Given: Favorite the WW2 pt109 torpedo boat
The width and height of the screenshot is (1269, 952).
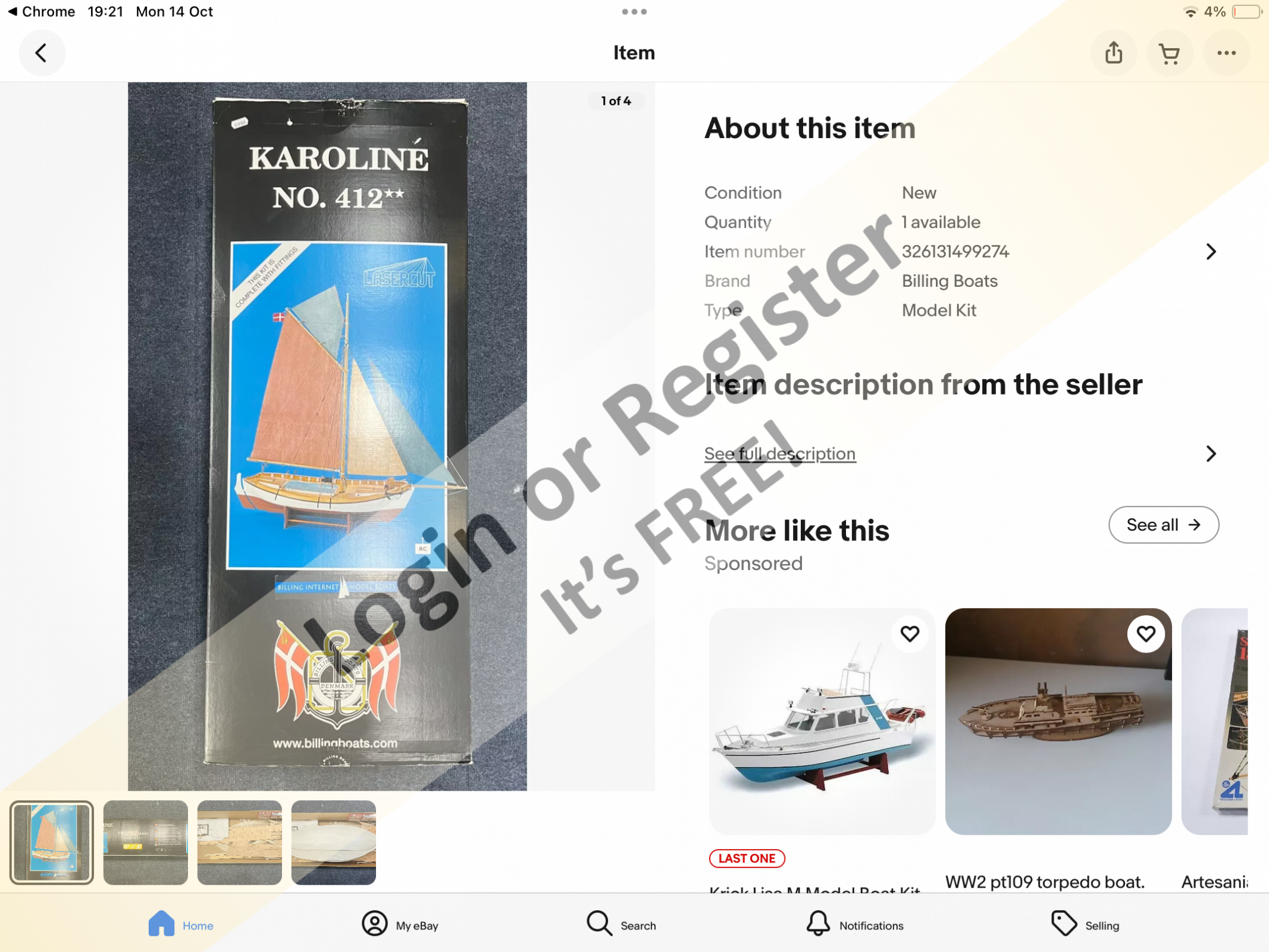Looking at the screenshot, I should tap(1146, 634).
